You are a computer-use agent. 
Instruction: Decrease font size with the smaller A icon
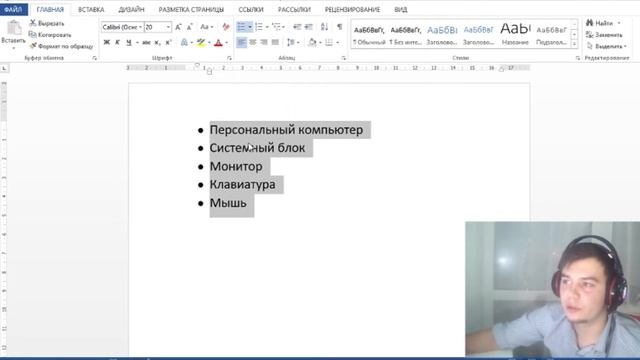(189, 27)
